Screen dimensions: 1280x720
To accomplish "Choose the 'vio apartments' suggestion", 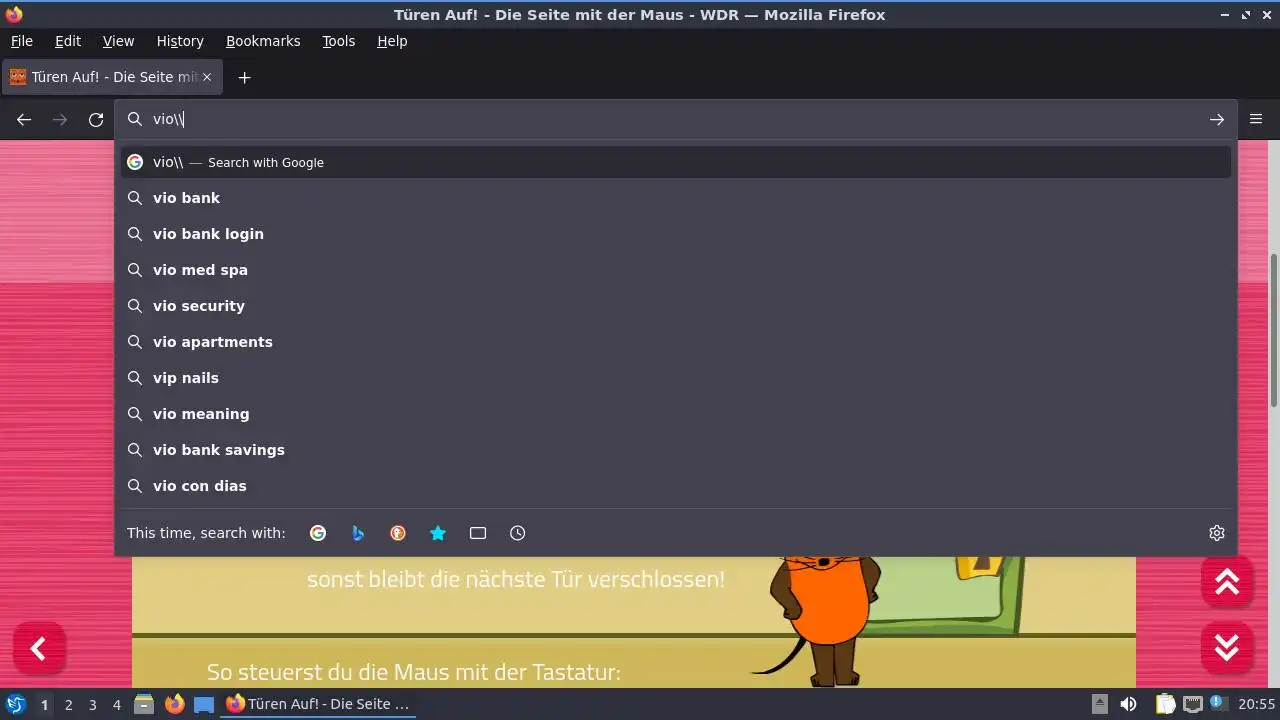I will click(676, 342).
